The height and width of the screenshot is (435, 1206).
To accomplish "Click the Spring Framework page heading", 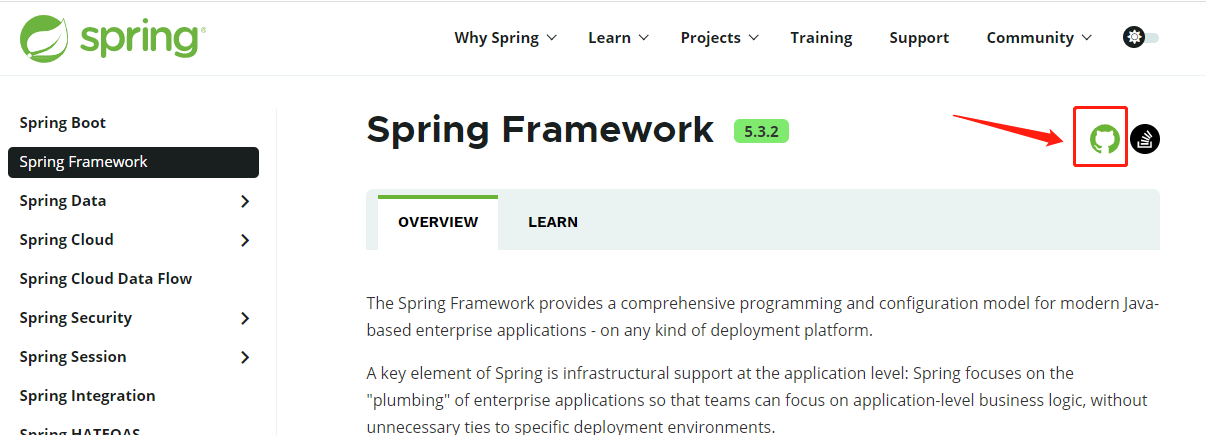I will (x=541, y=130).
